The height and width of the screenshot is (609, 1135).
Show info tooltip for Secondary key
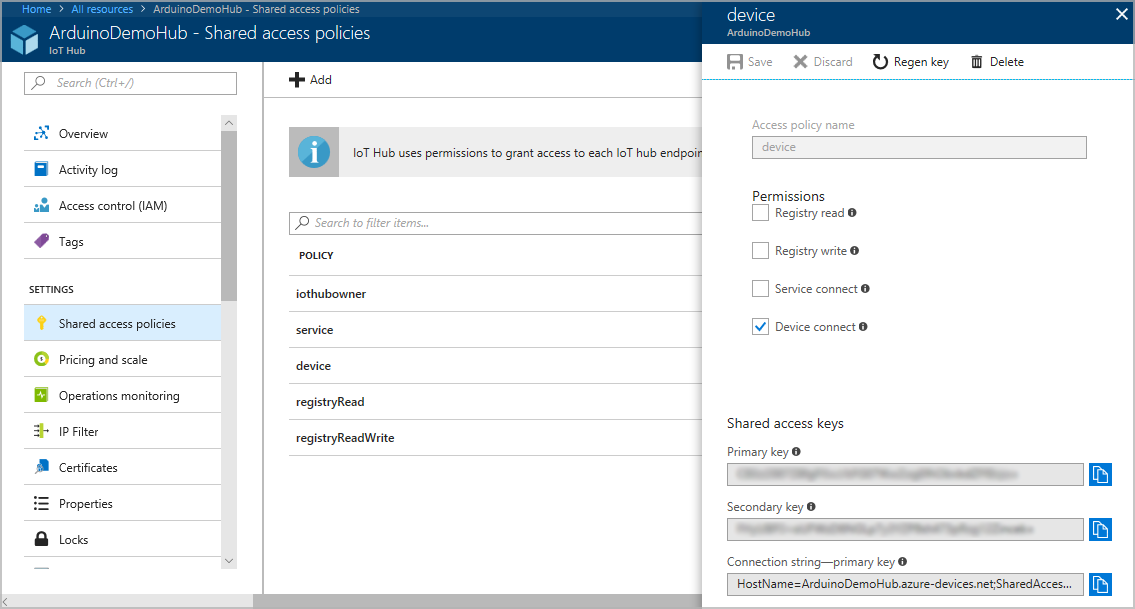click(811, 506)
